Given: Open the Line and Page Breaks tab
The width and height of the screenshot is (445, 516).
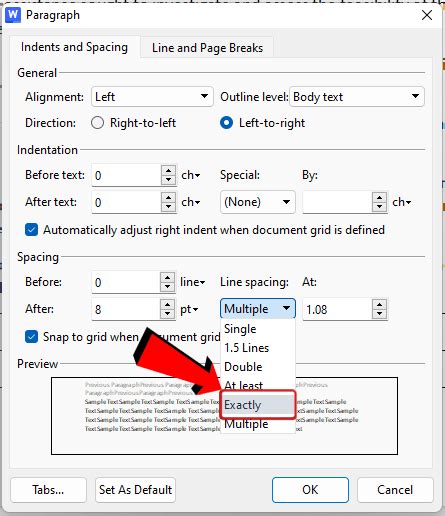Looking at the screenshot, I should pyautogui.click(x=207, y=48).
